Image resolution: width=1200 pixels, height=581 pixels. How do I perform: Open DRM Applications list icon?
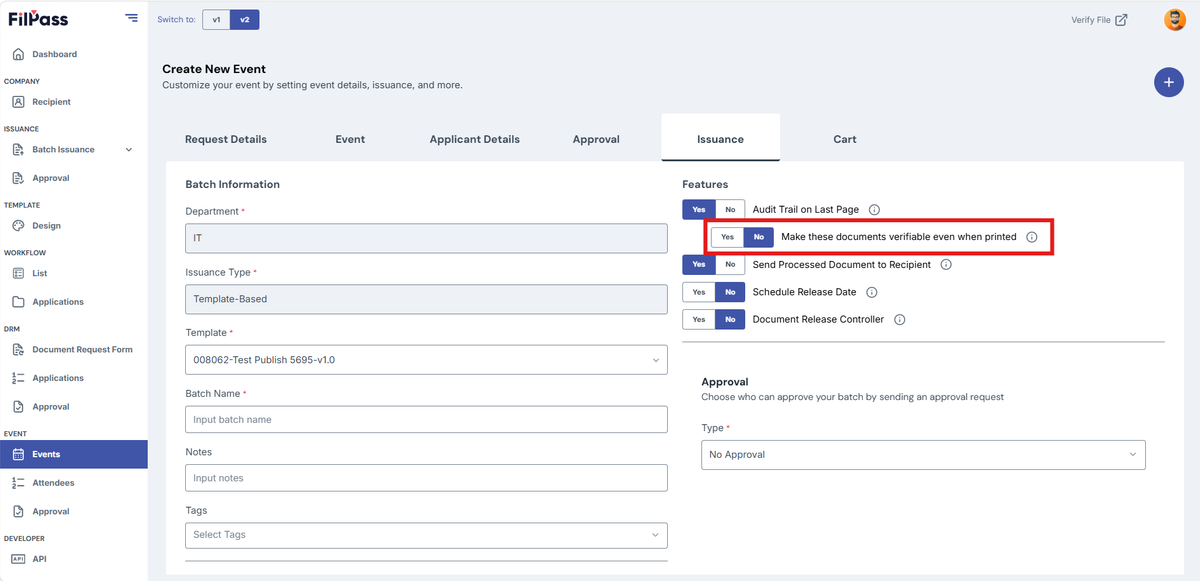(x=18, y=378)
